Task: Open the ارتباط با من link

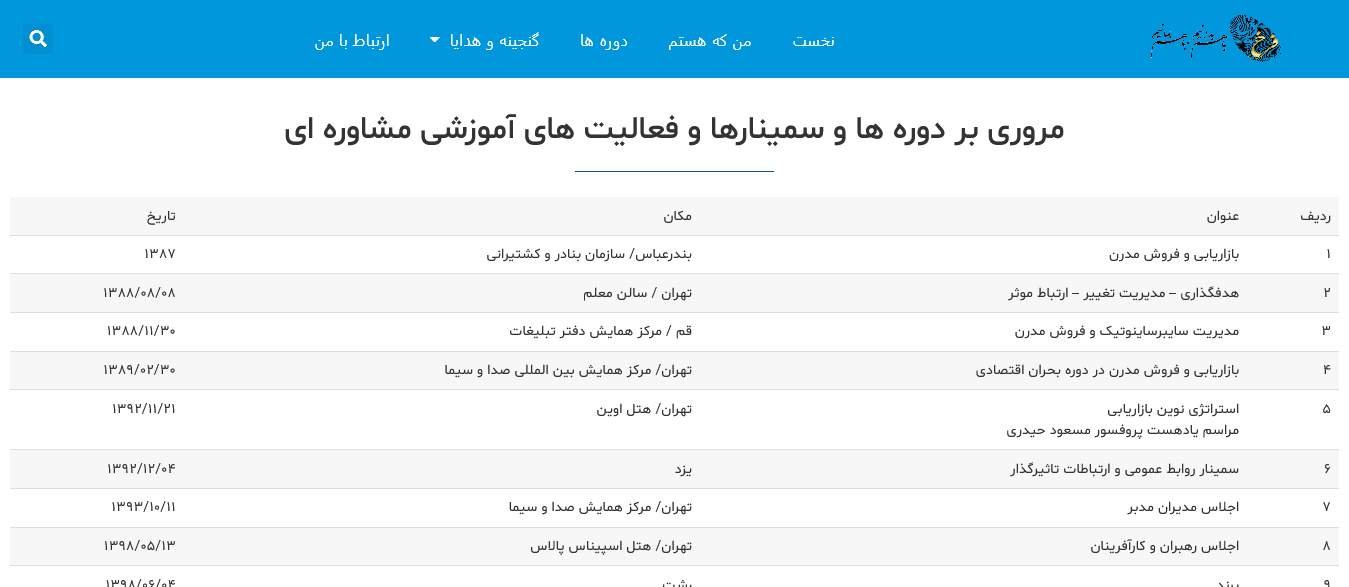Action: [352, 41]
